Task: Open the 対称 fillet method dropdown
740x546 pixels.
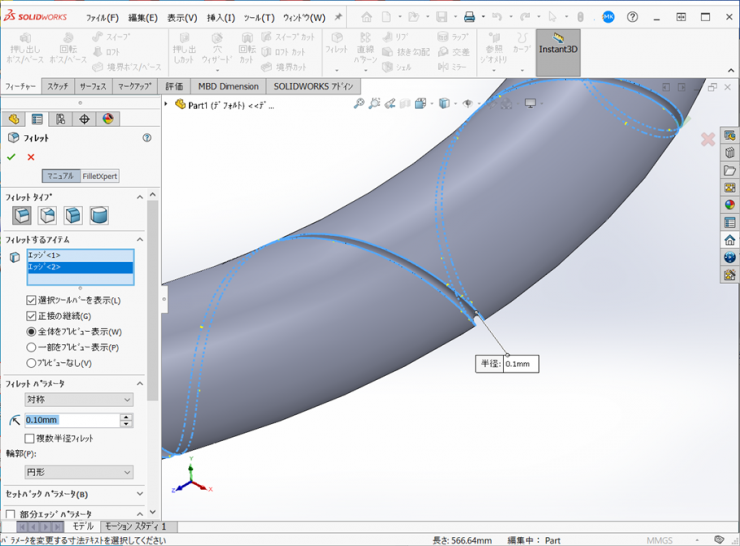Action: point(79,400)
